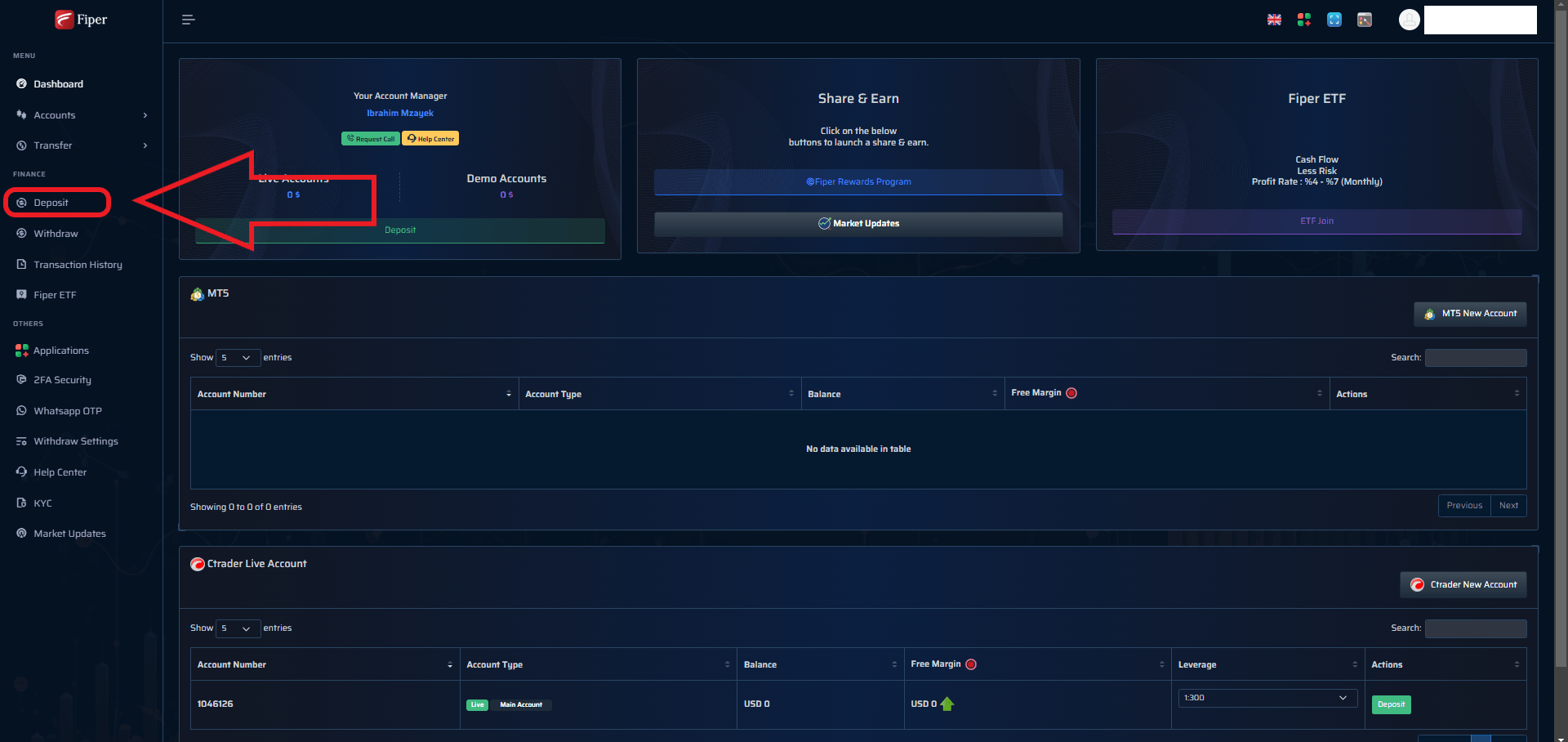Open the 1:300 leverage dropdown

coord(1267,698)
